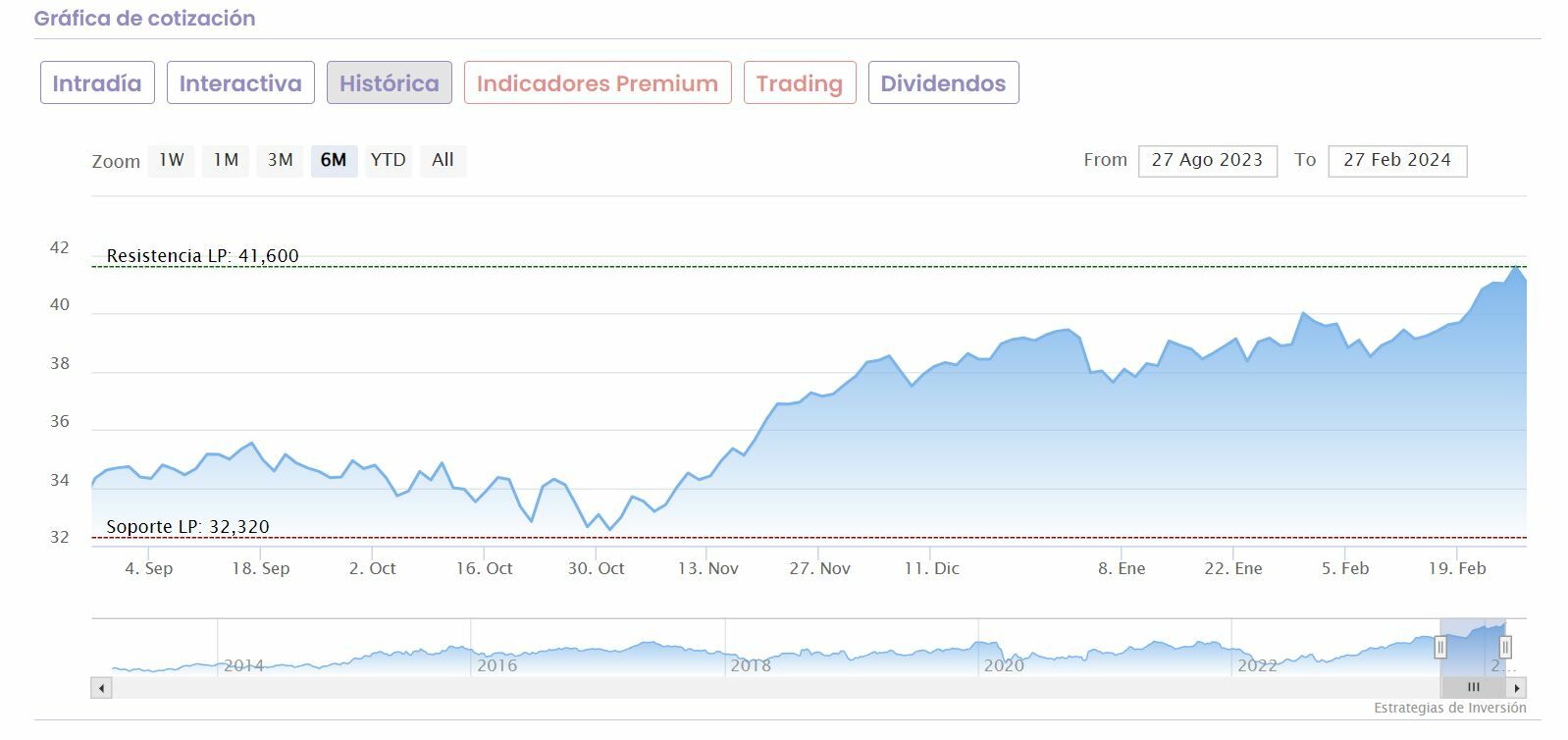Switch zoom to YTD

(x=389, y=160)
